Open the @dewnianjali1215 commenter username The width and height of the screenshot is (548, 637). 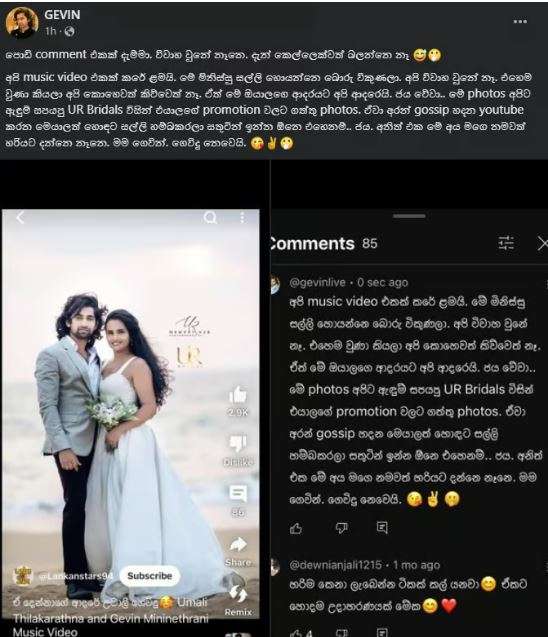335,565
